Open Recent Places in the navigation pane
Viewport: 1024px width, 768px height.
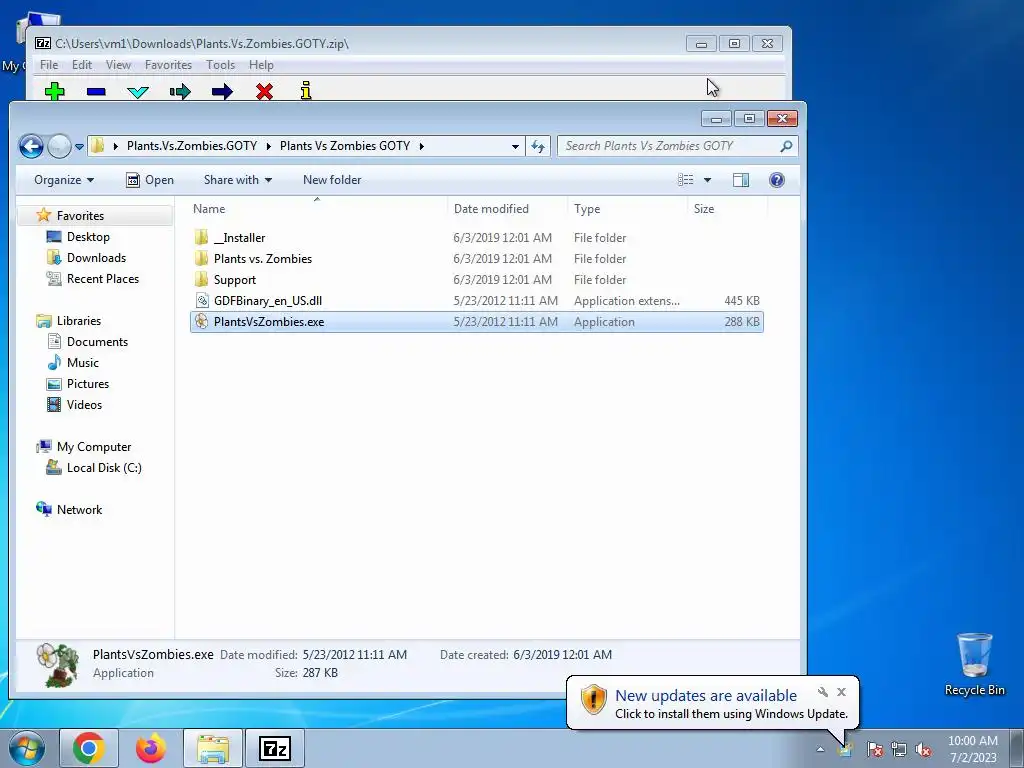point(103,278)
